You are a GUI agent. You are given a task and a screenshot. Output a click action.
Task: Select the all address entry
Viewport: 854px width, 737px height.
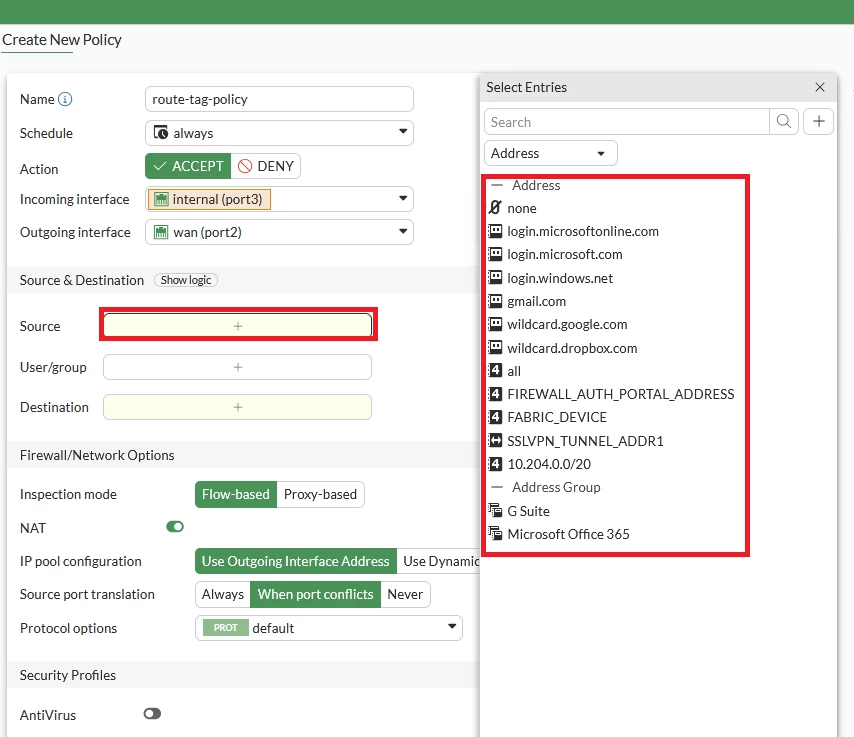[514, 371]
